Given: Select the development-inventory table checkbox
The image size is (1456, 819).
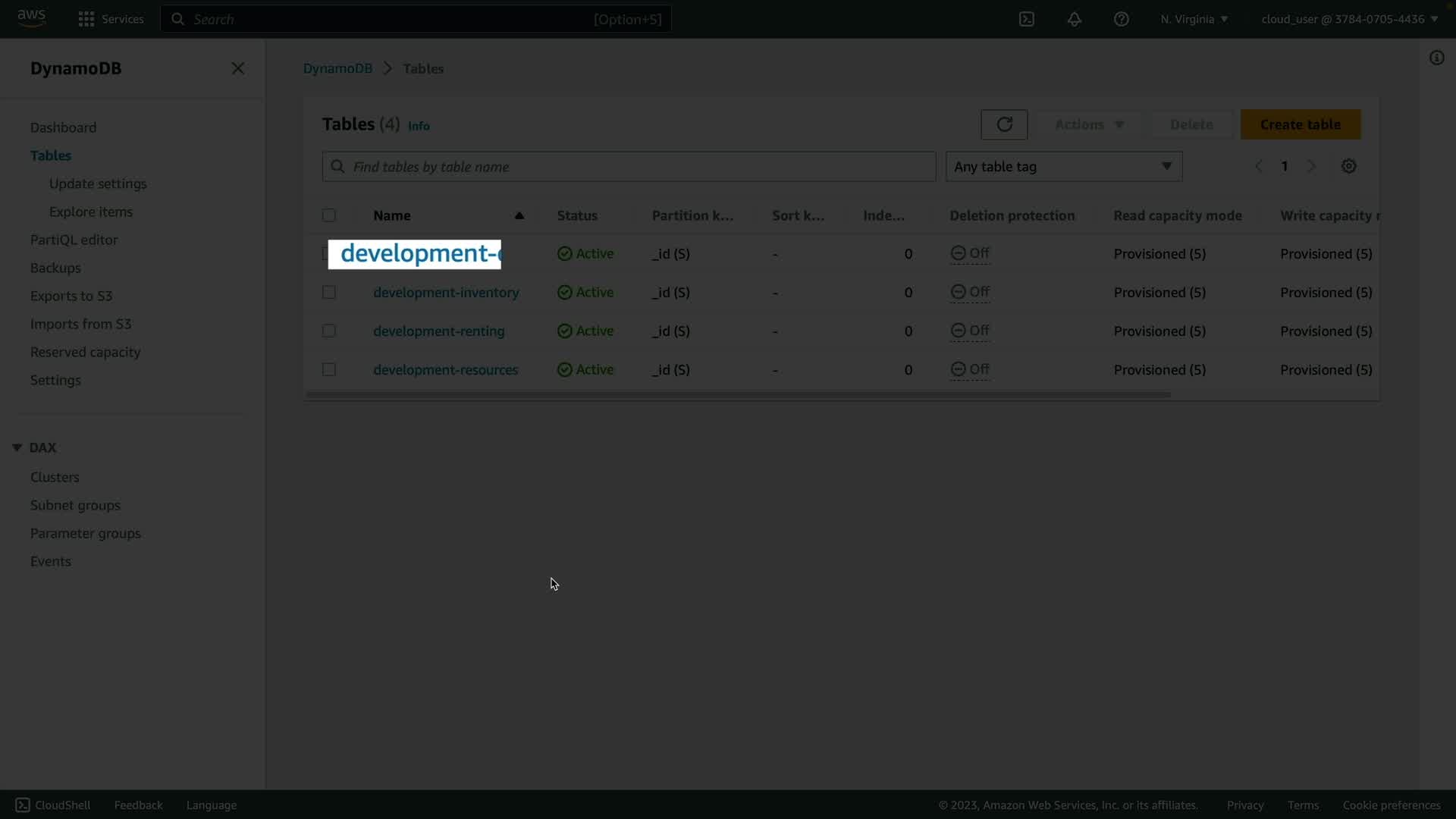Looking at the screenshot, I should click(328, 293).
